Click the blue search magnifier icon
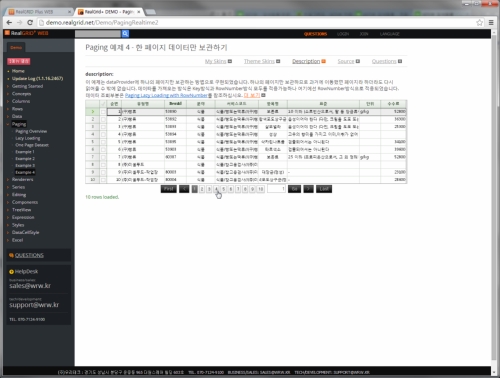This screenshot has width=500, height=378. coord(125,34)
